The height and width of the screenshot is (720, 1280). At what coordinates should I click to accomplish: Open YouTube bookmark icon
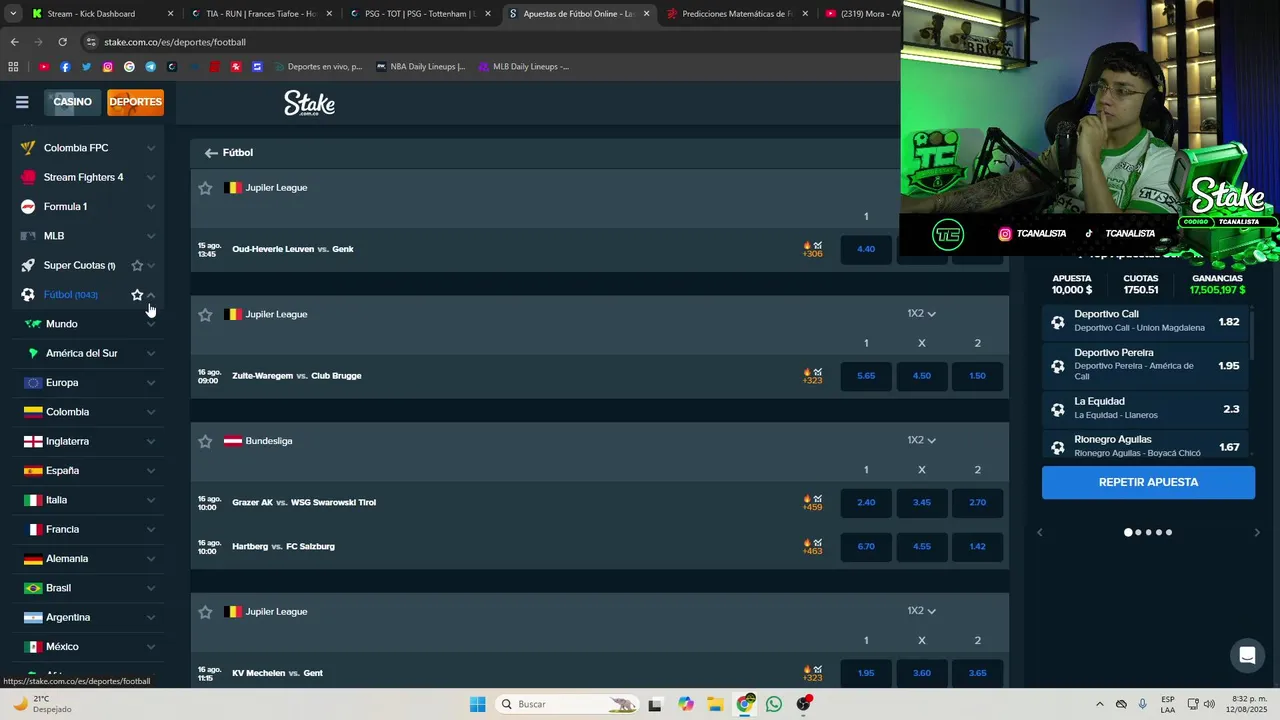point(44,67)
